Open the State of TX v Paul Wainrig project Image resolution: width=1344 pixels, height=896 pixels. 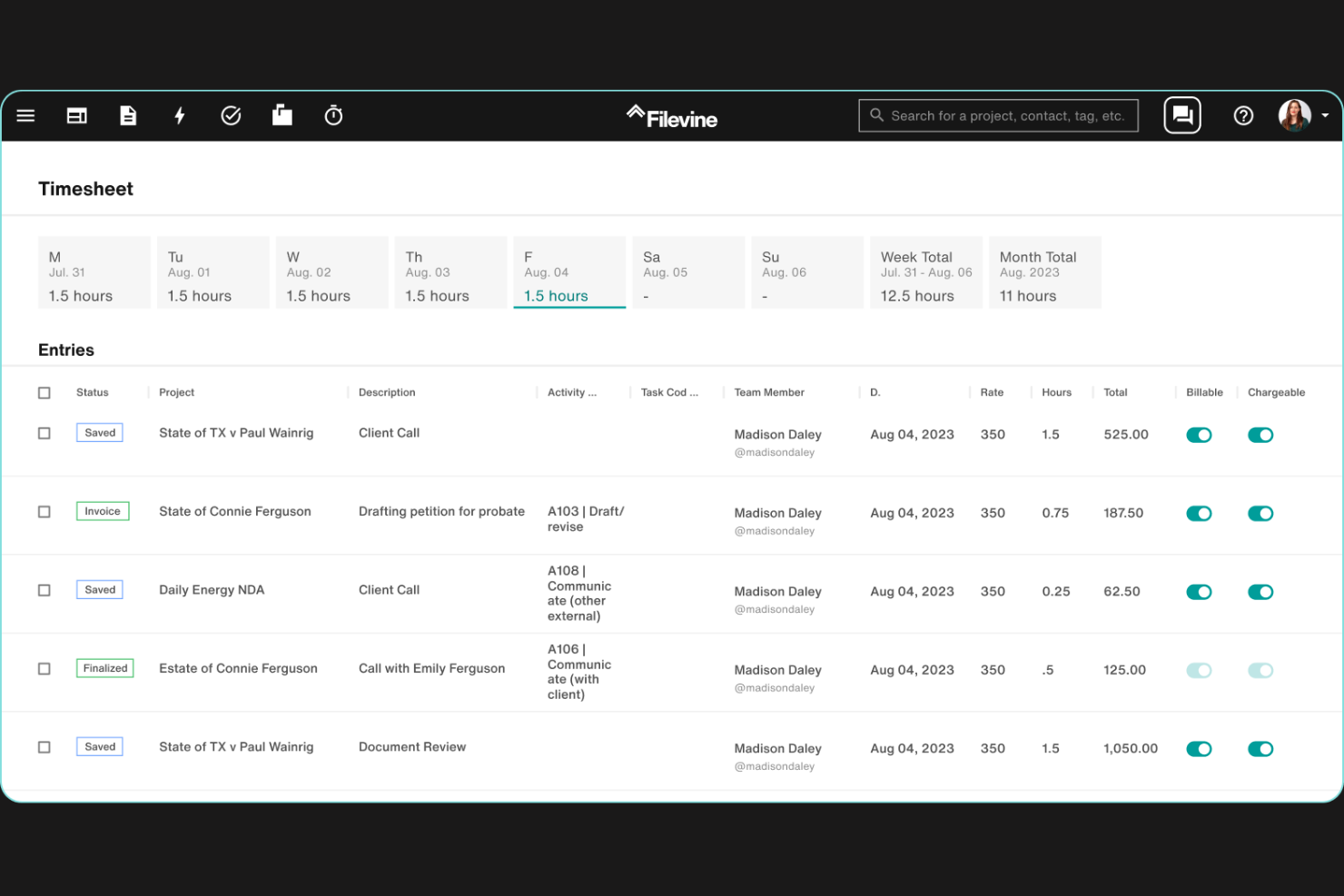pos(236,433)
